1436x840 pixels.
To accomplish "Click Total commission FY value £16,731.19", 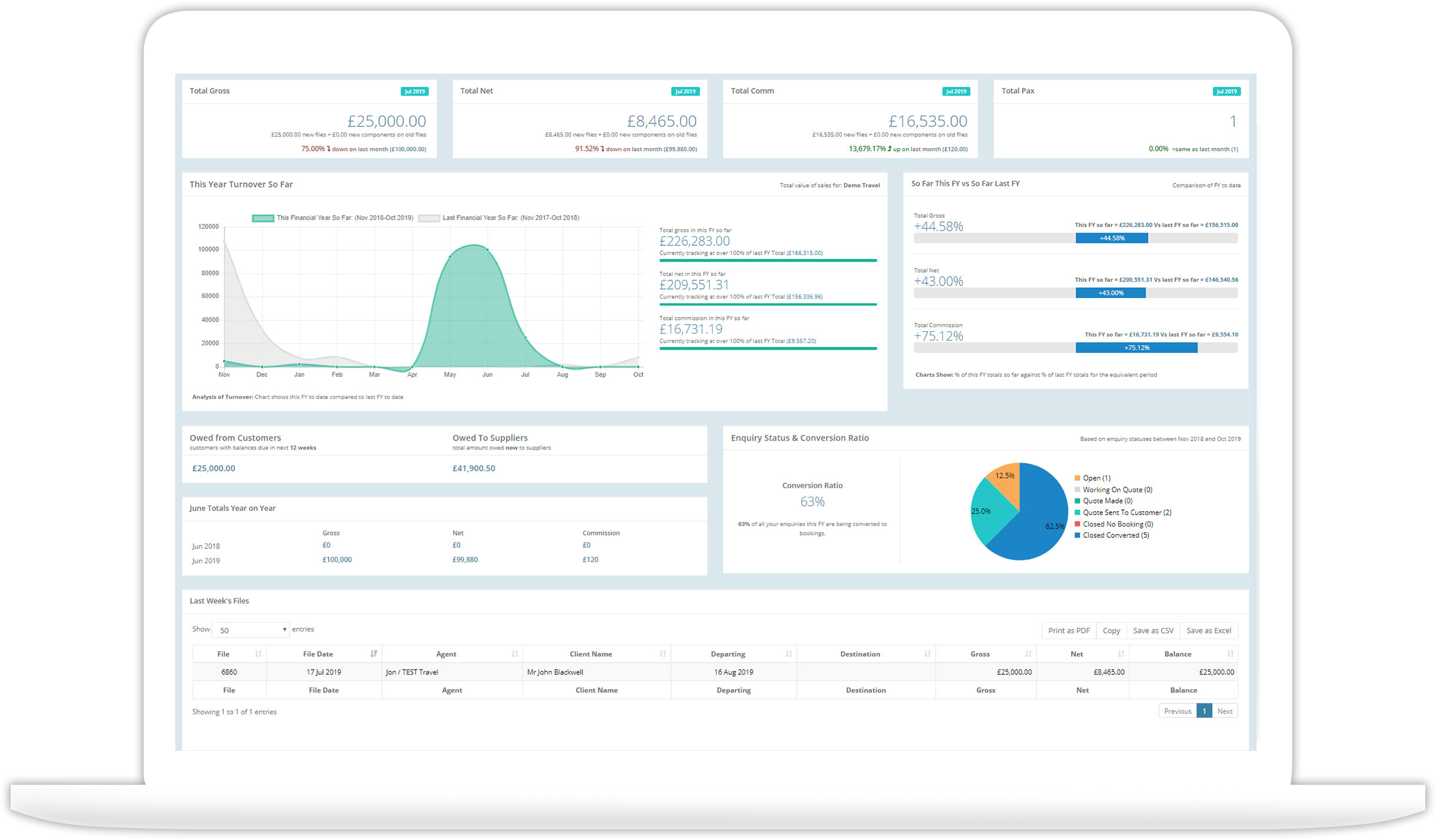I will click(691, 329).
